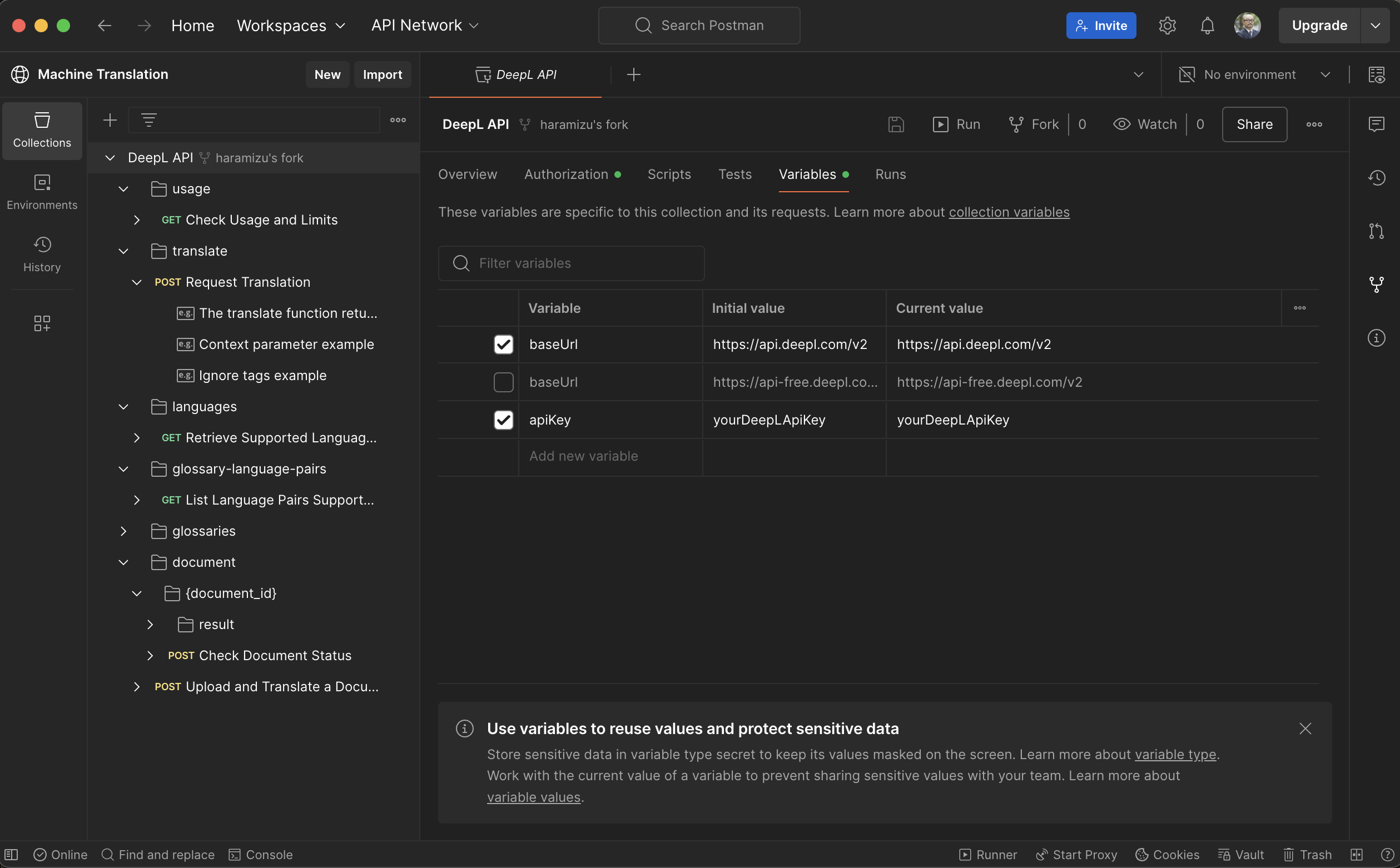Open Context parameter example
This screenshot has width=1400, height=868.
(286, 345)
